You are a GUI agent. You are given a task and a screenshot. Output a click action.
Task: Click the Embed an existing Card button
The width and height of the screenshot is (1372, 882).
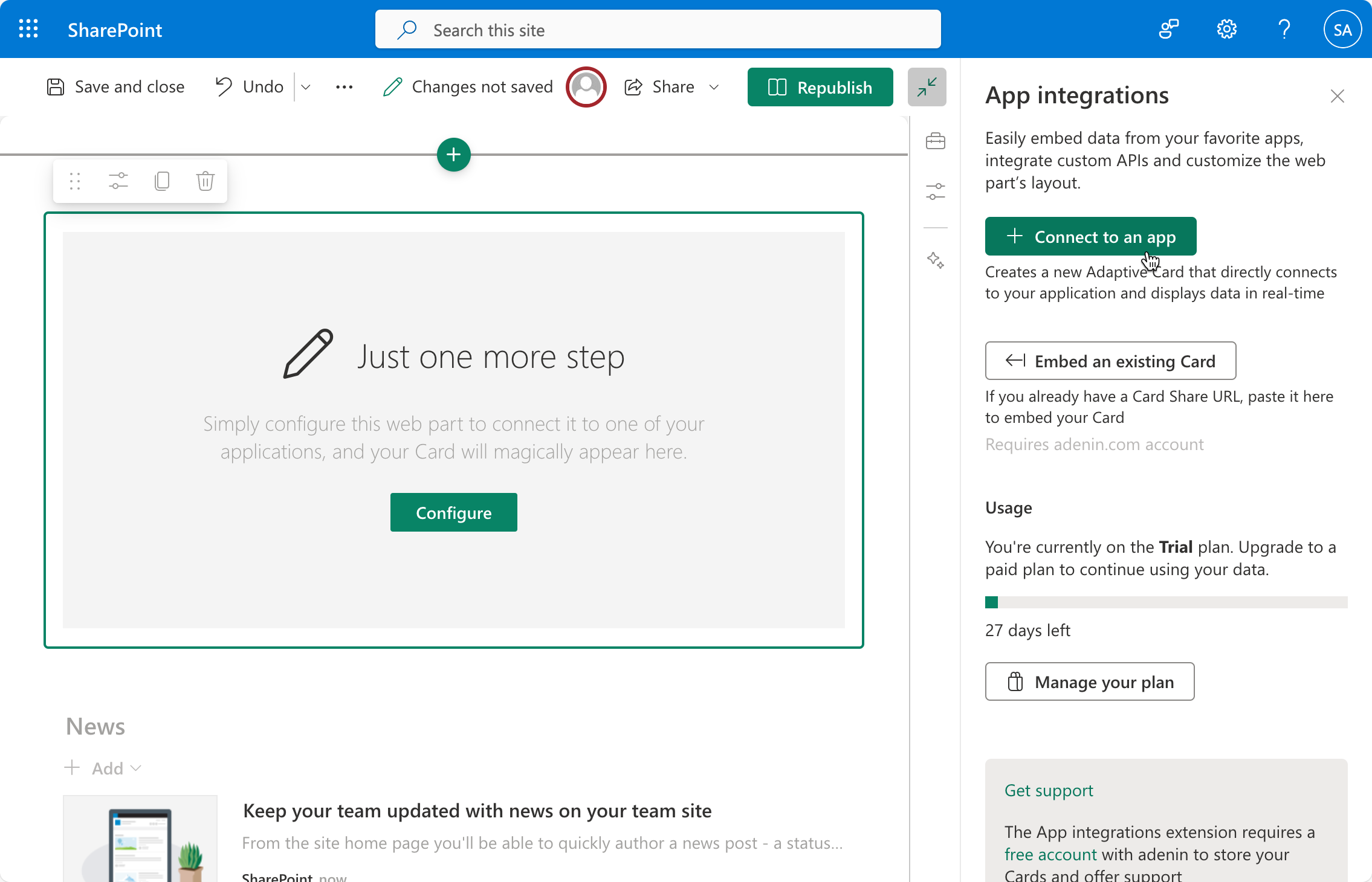tap(1110, 361)
